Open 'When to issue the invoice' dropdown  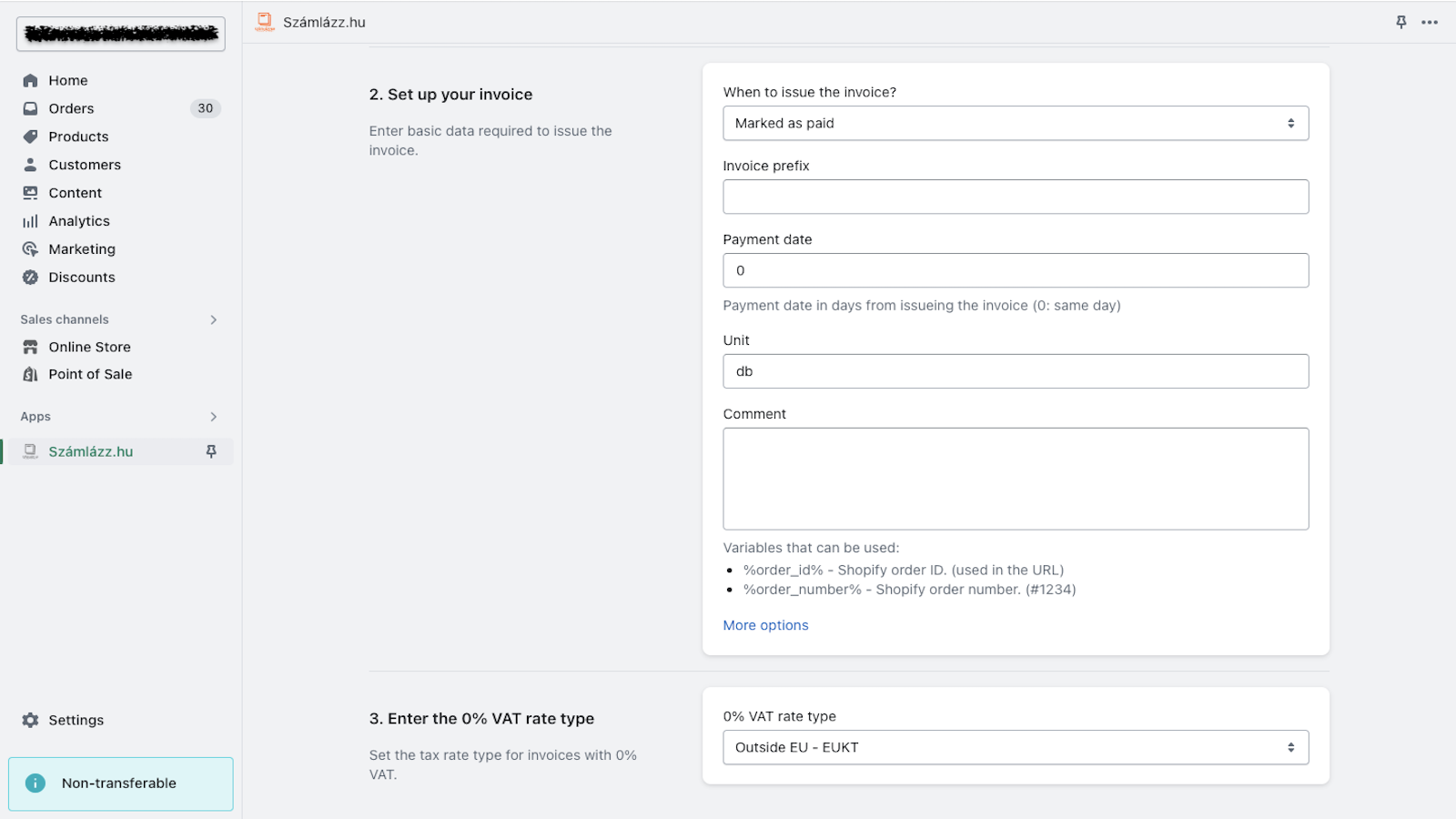pos(1016,124)
